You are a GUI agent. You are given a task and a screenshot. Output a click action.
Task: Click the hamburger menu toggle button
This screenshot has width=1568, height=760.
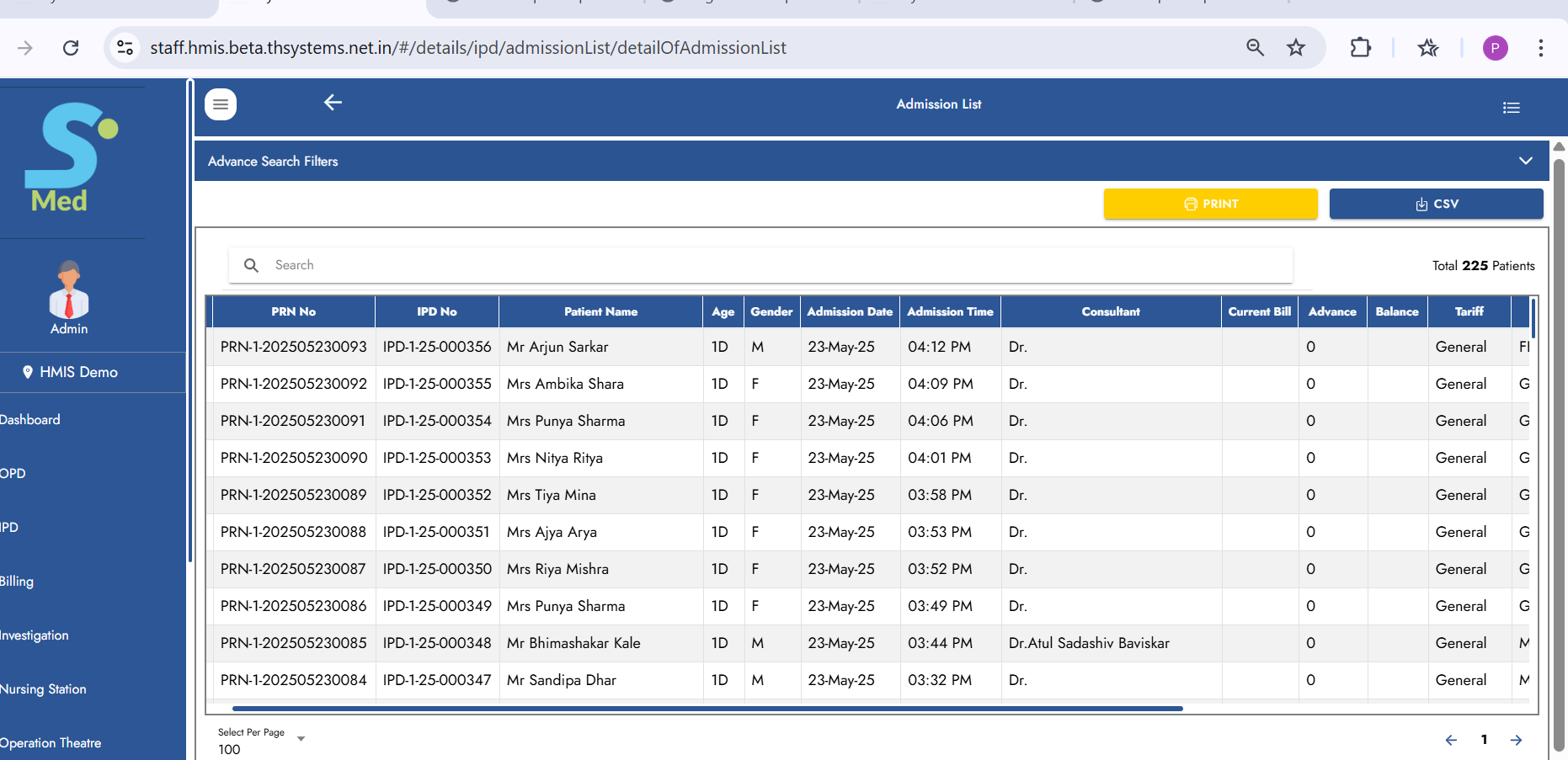coord(221,104)
